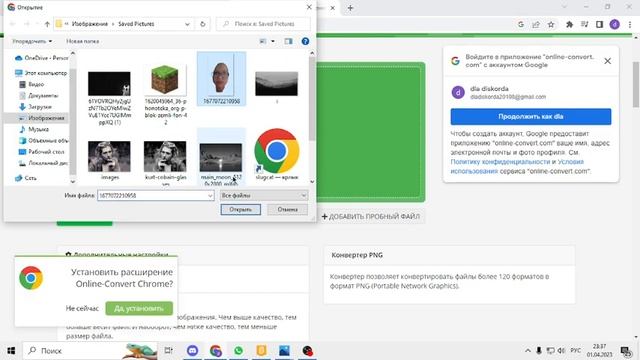Open the dialog Help question-mark icon
Screen dimensions: 640x360
tap(305, 41)
